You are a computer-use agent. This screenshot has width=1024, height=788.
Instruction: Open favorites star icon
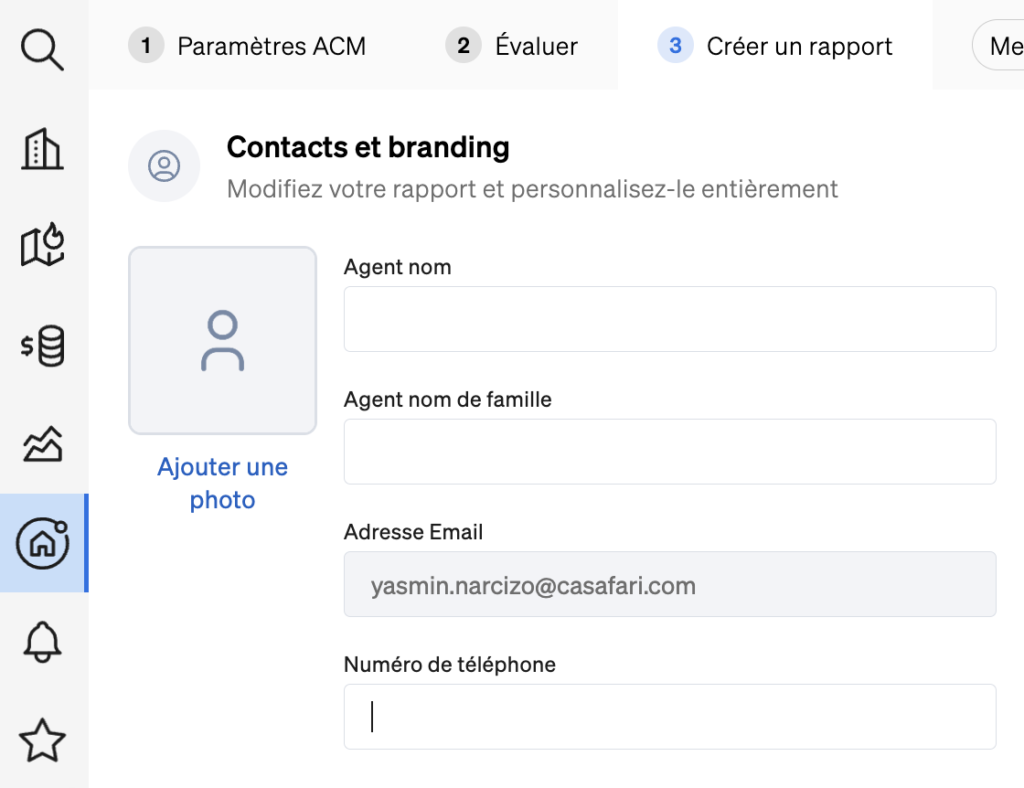[42, 740]
